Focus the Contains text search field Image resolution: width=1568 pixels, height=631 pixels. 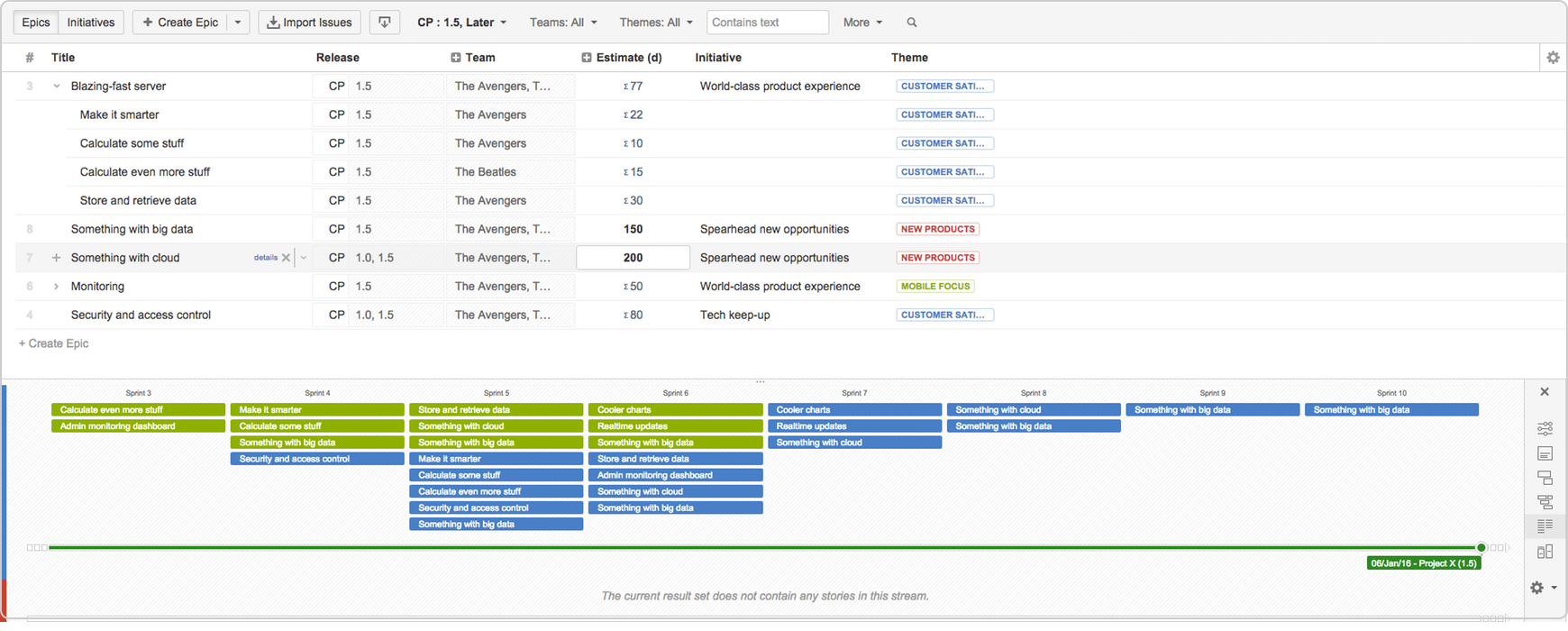tap(768, 23)
